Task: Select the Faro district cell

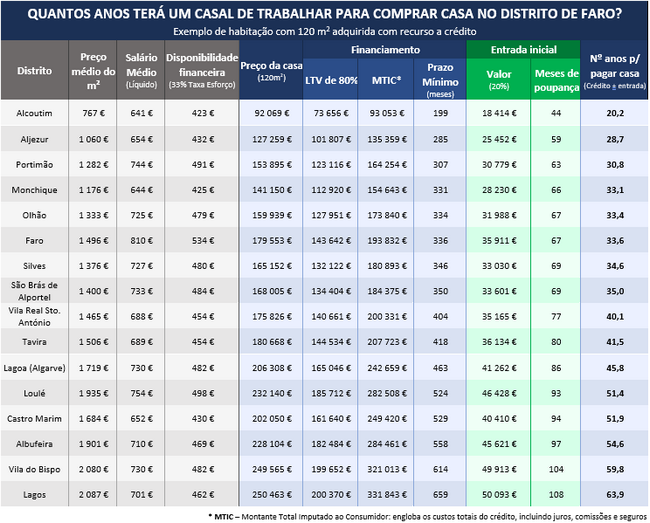Action: (35, 240)
